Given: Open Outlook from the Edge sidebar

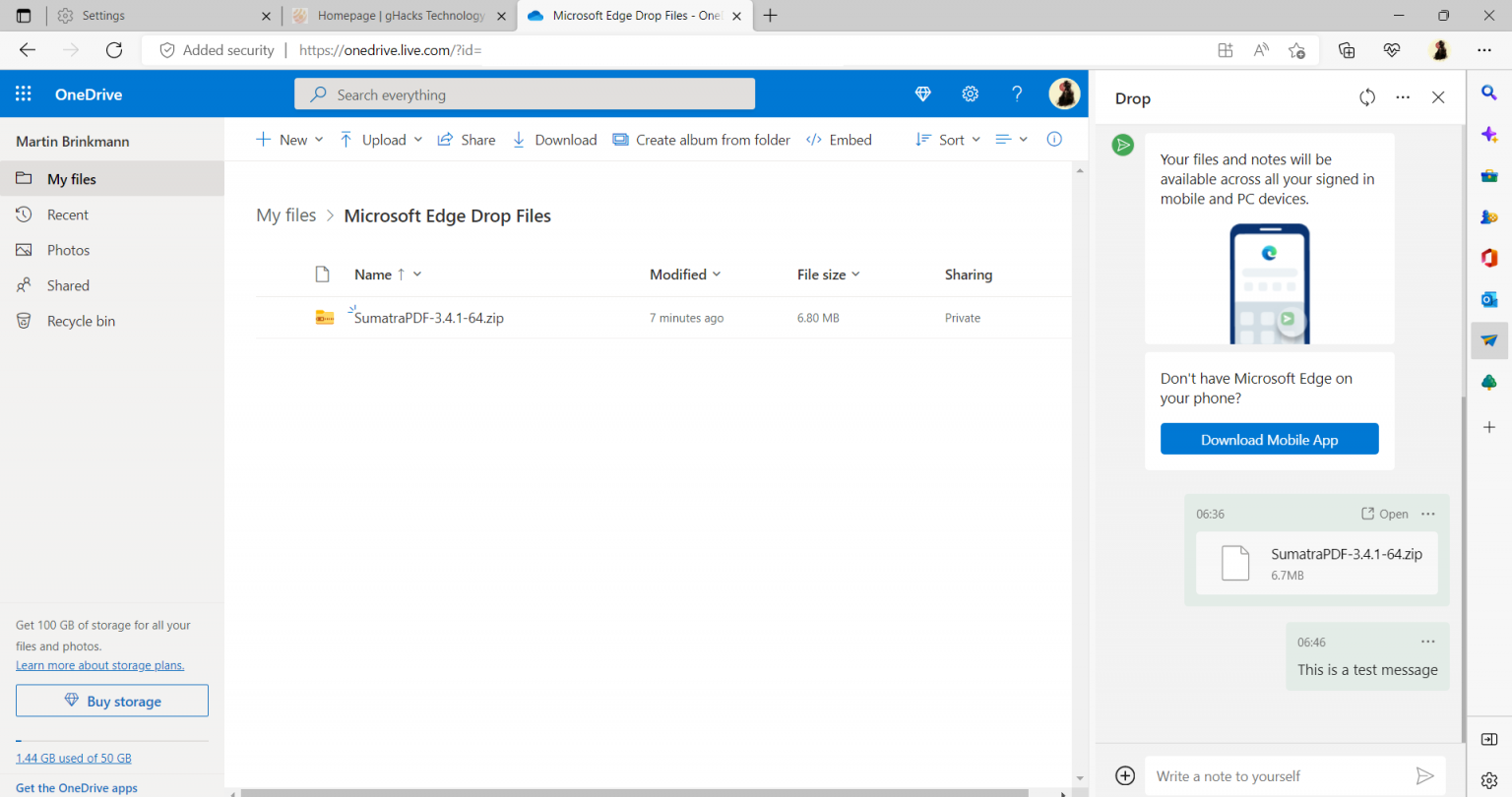Looking at the screenshot, I should pyautogui.click(x=1489, y=299).
